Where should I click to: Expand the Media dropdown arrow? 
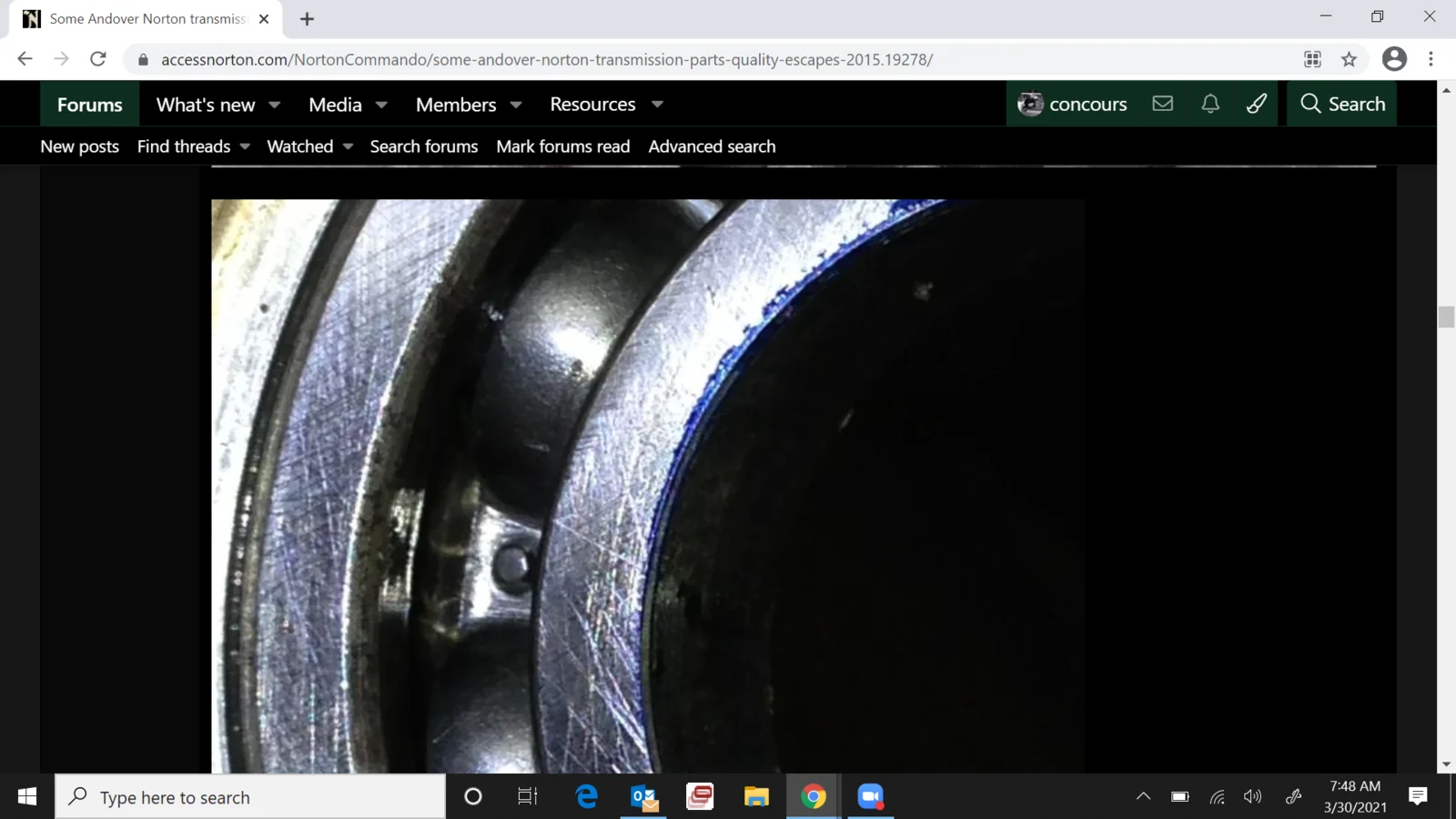pyautogui.click(x=382, y=105)
